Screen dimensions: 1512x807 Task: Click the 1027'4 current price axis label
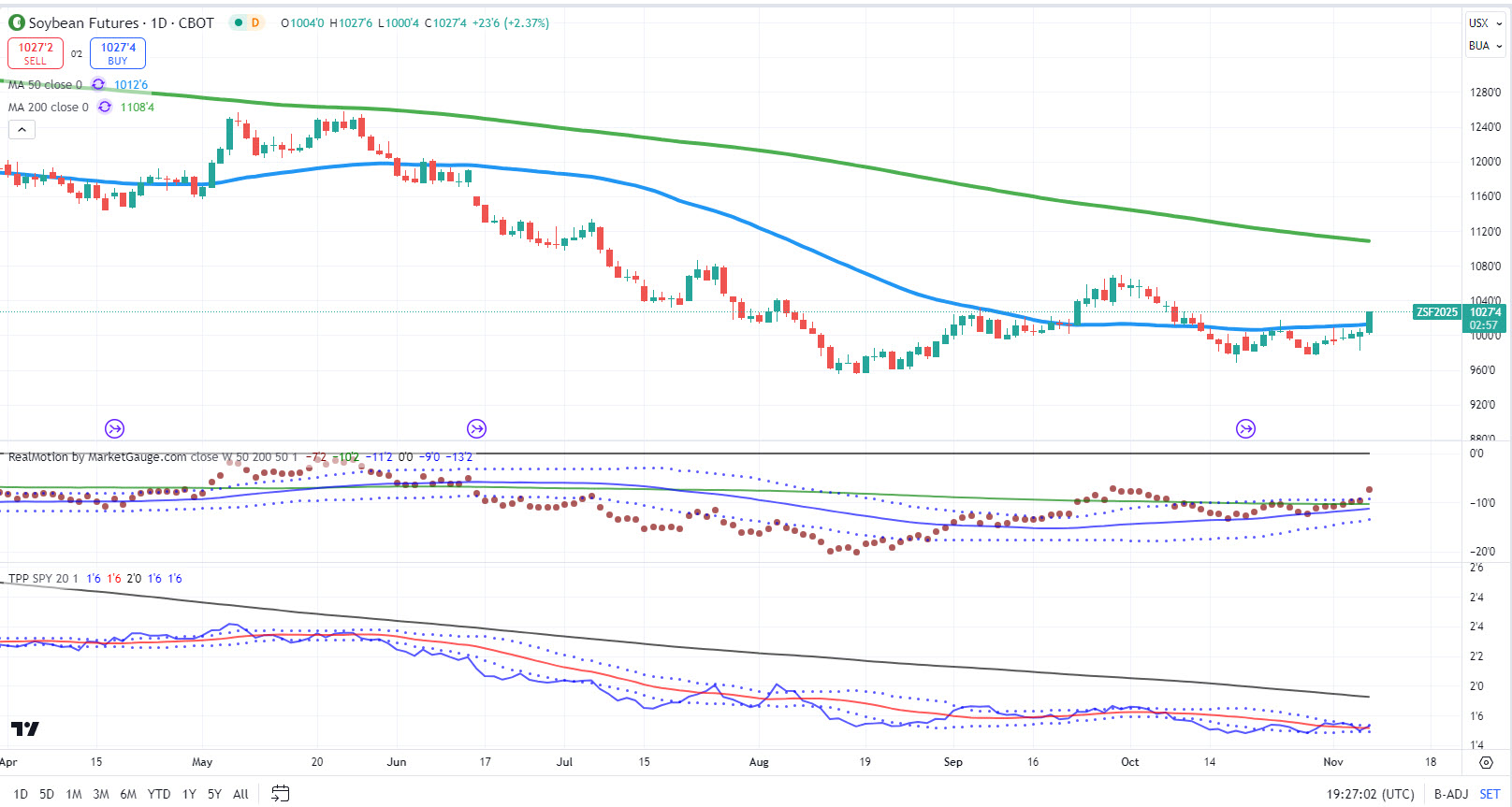coord(1485,312)
